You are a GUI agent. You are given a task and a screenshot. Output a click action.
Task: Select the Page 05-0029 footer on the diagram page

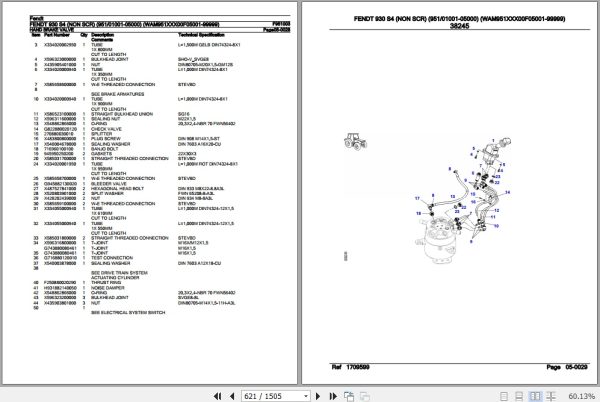click(567, 367)
